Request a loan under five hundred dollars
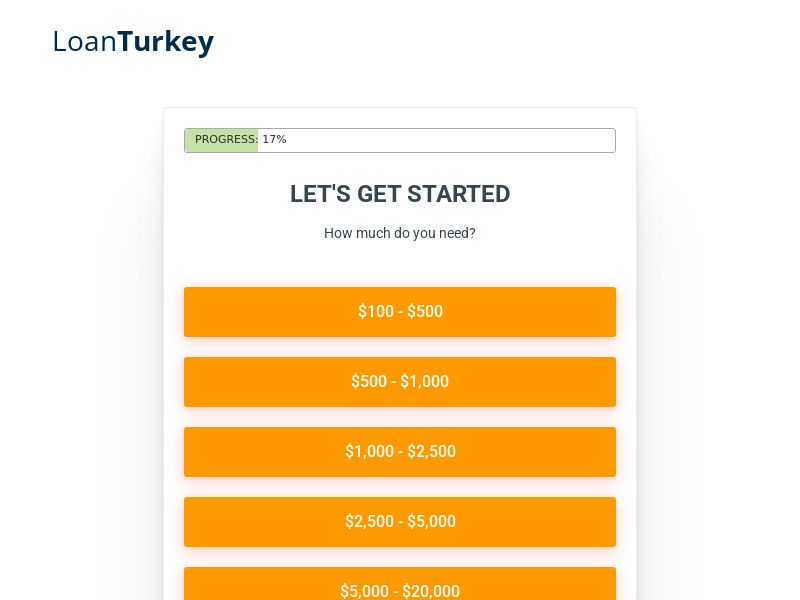This screenshot has height=600, width=800. (400, 311)
